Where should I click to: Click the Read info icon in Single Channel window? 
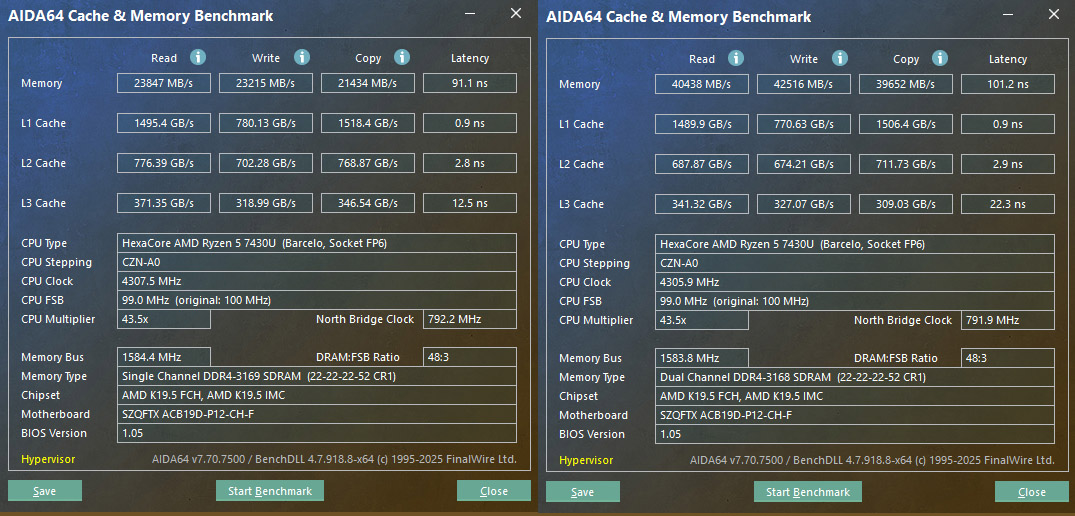click(x=198, y=58)
